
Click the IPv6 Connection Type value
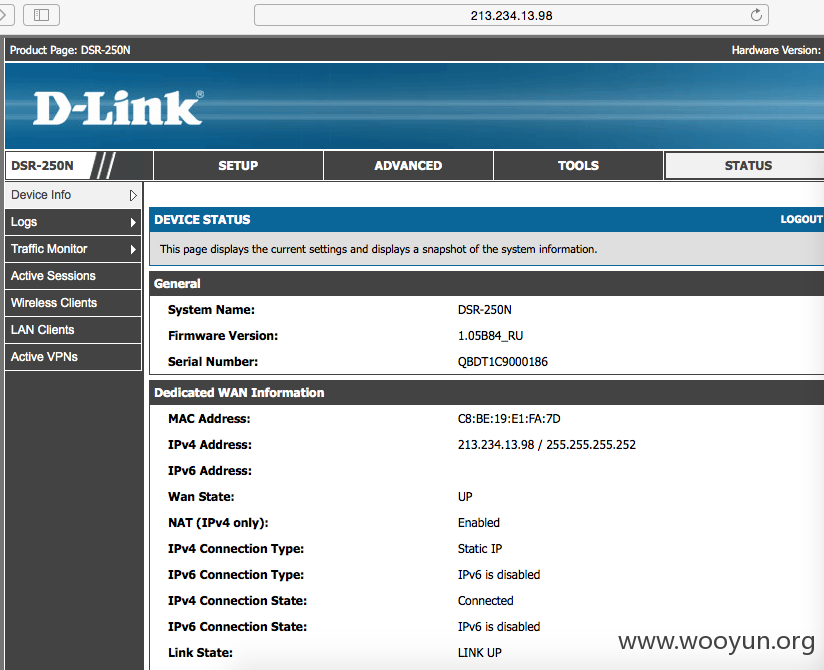pos(499,575)
